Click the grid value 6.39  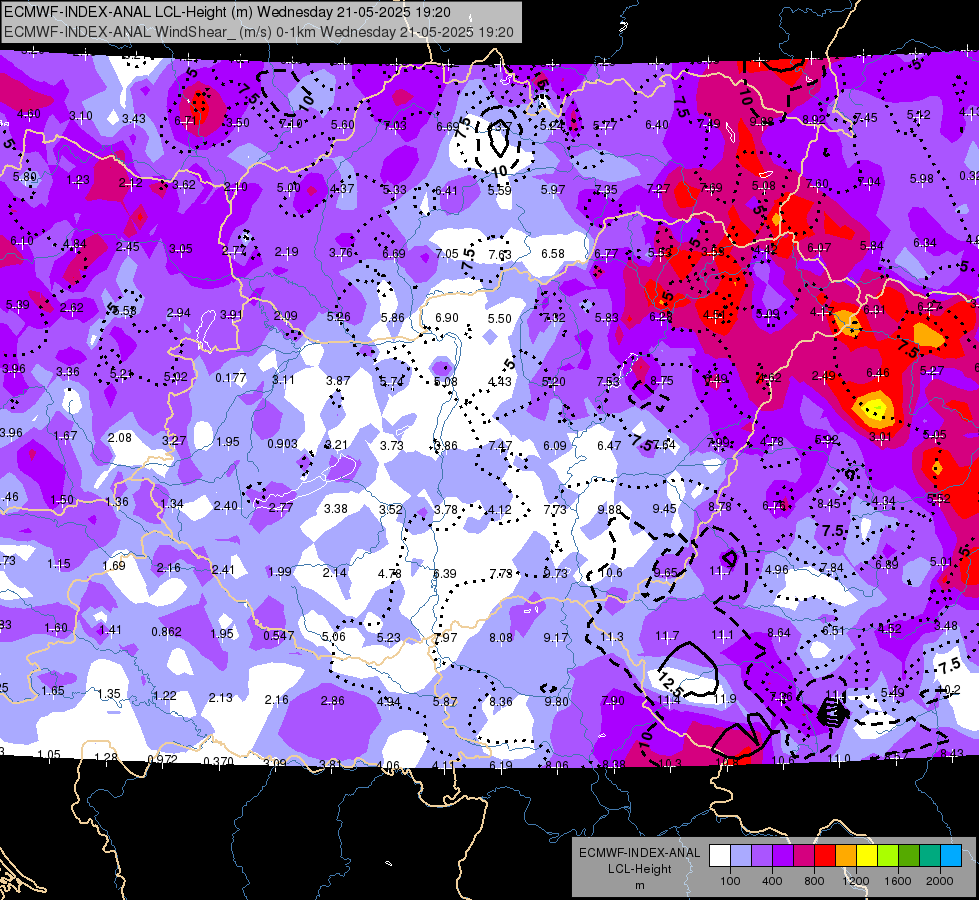tap(445, 573)
